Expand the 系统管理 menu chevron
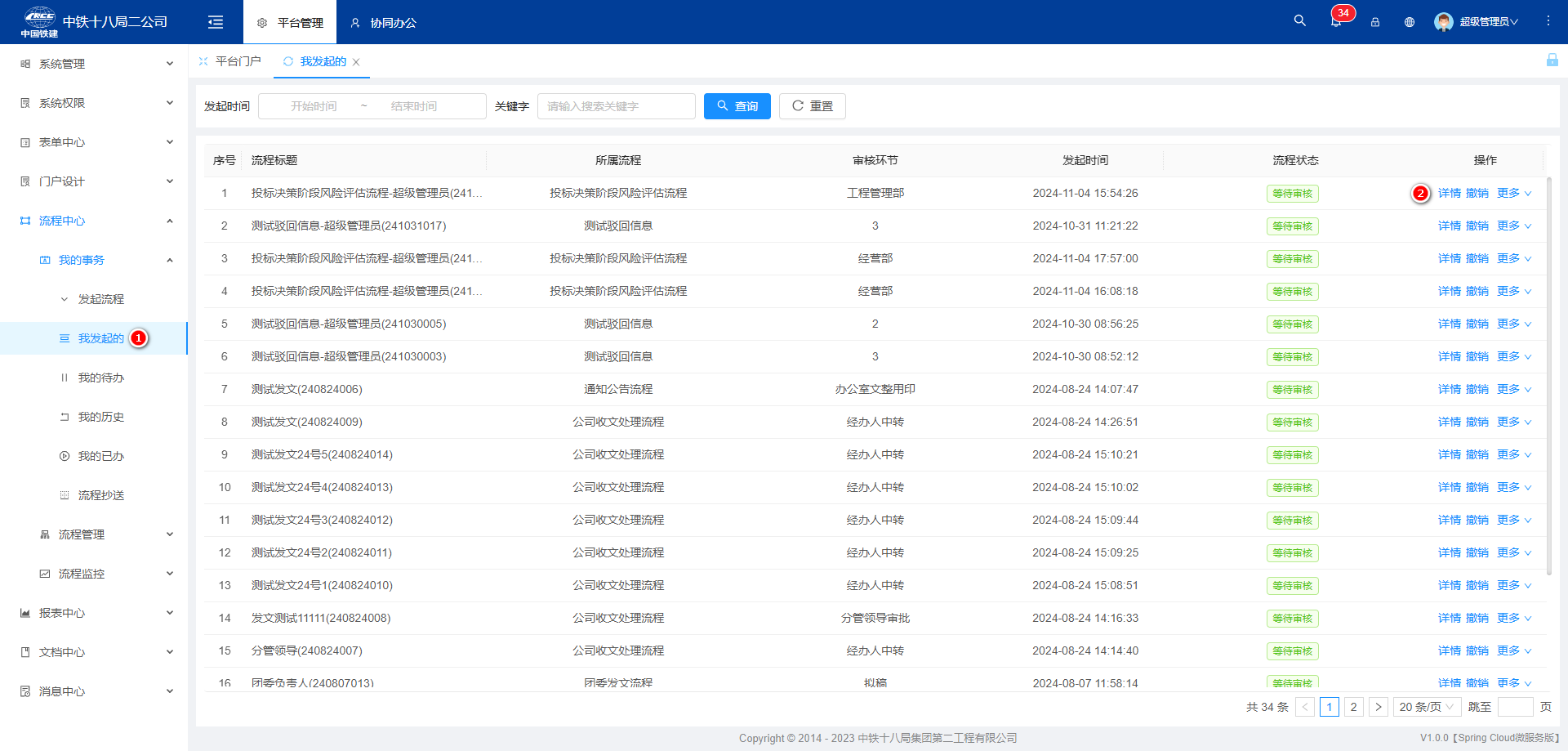 pyautogui.click(x=170, y=64)
